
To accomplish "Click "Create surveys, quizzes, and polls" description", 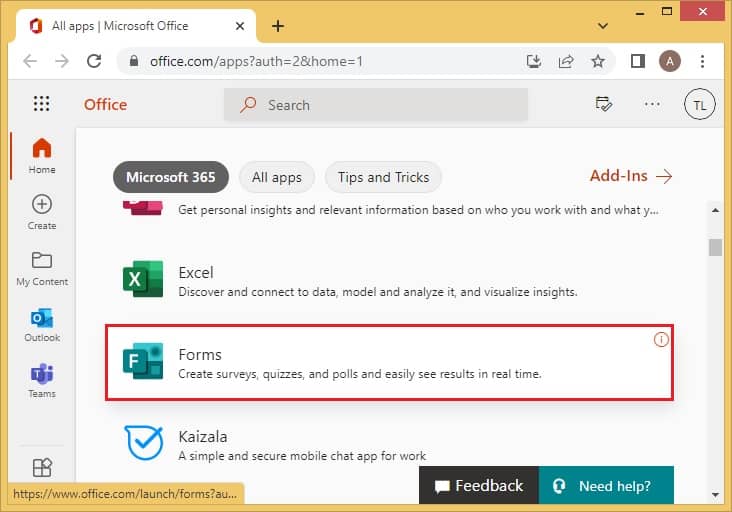I will tap(360, 374).
